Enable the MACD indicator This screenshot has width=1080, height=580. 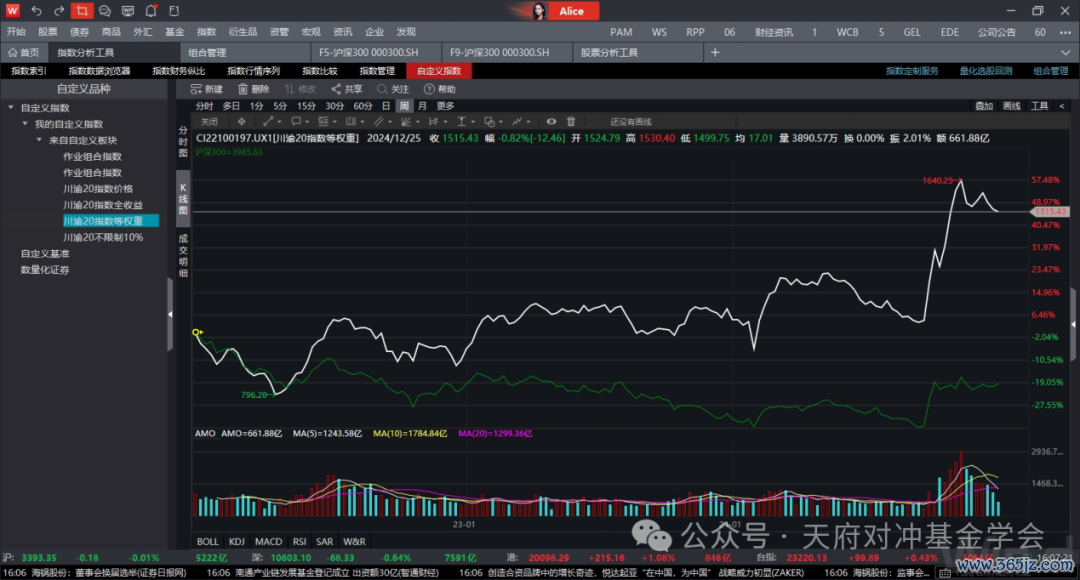tap(269, 541)
